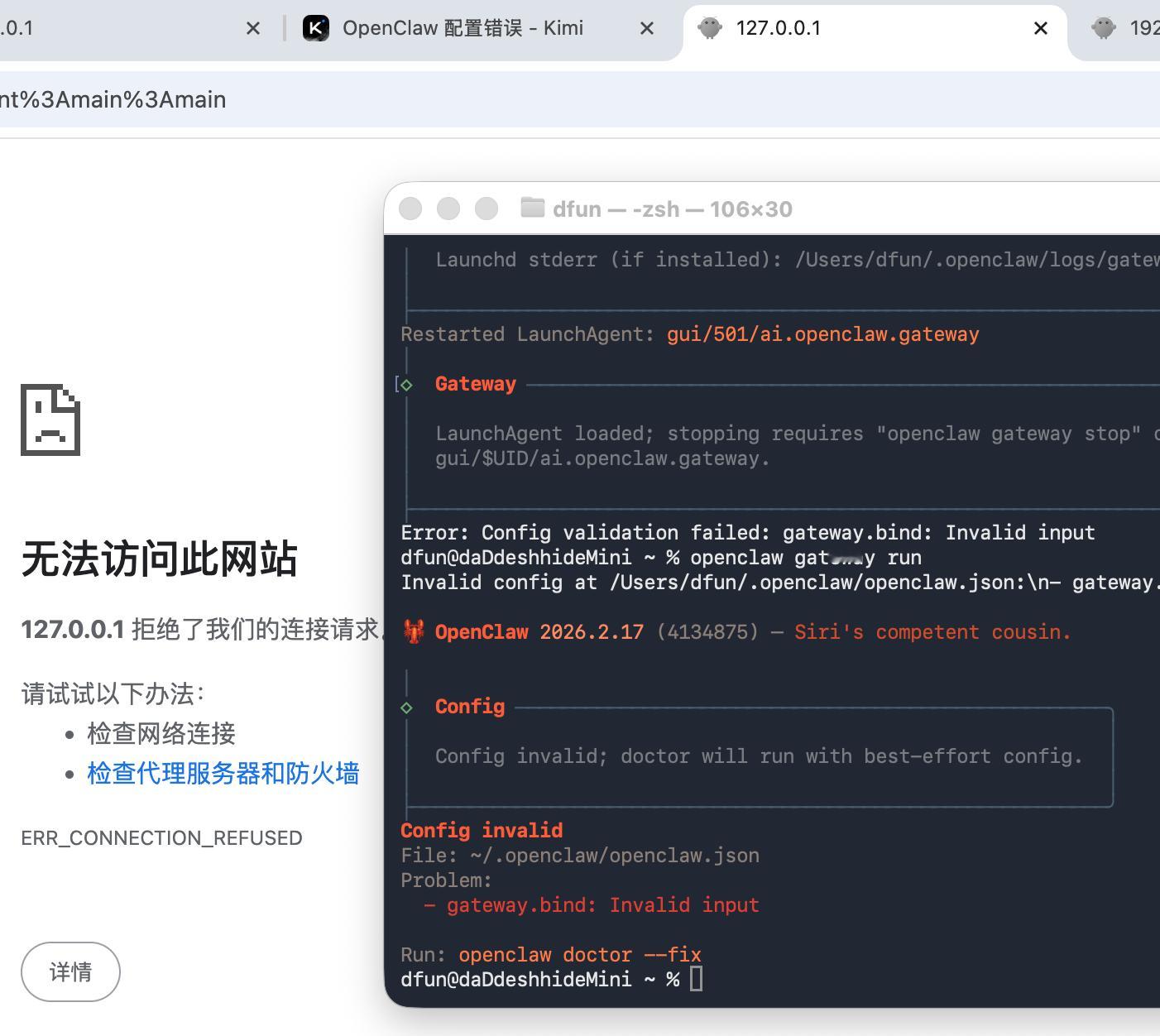The image size is (1160, 1036).
Task: Click the folder icon in terminal title bar
Action: coord(532,208)
